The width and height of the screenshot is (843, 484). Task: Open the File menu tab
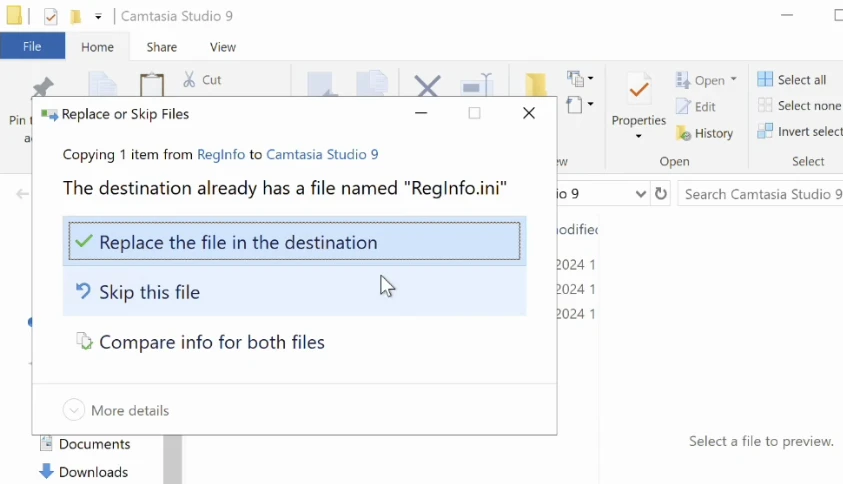(32, 46)
